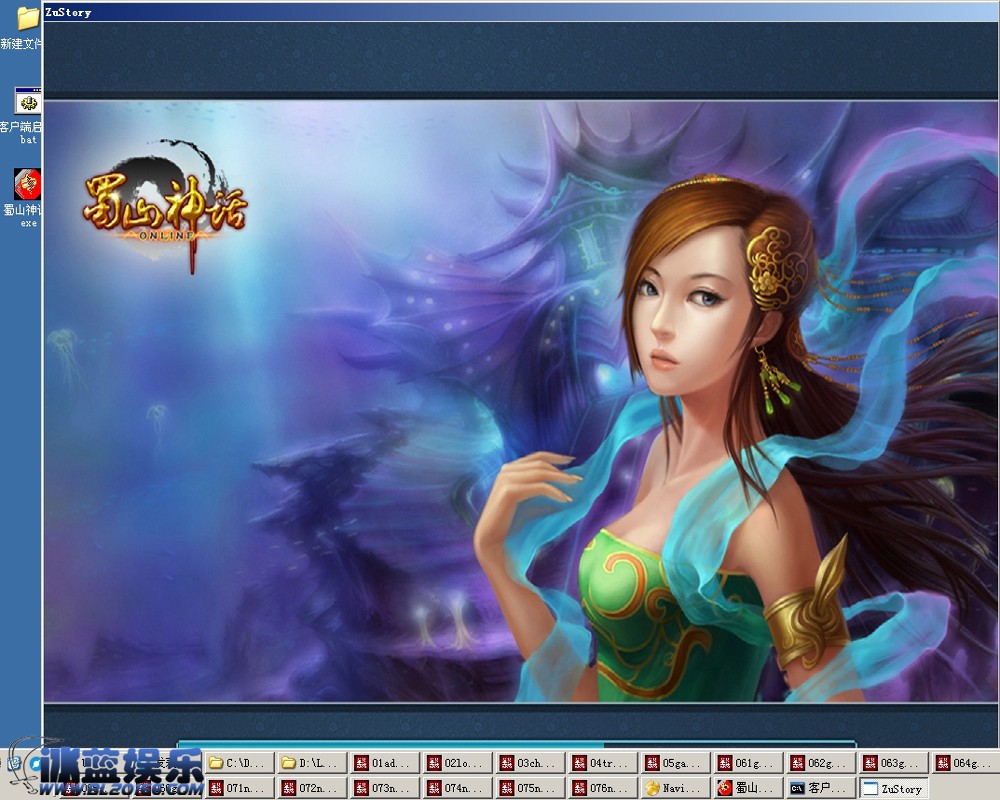Activate the 05ga... taskbar window
Image resolution: width=1000 pixels, height=800 pixels.
(676, 762)
